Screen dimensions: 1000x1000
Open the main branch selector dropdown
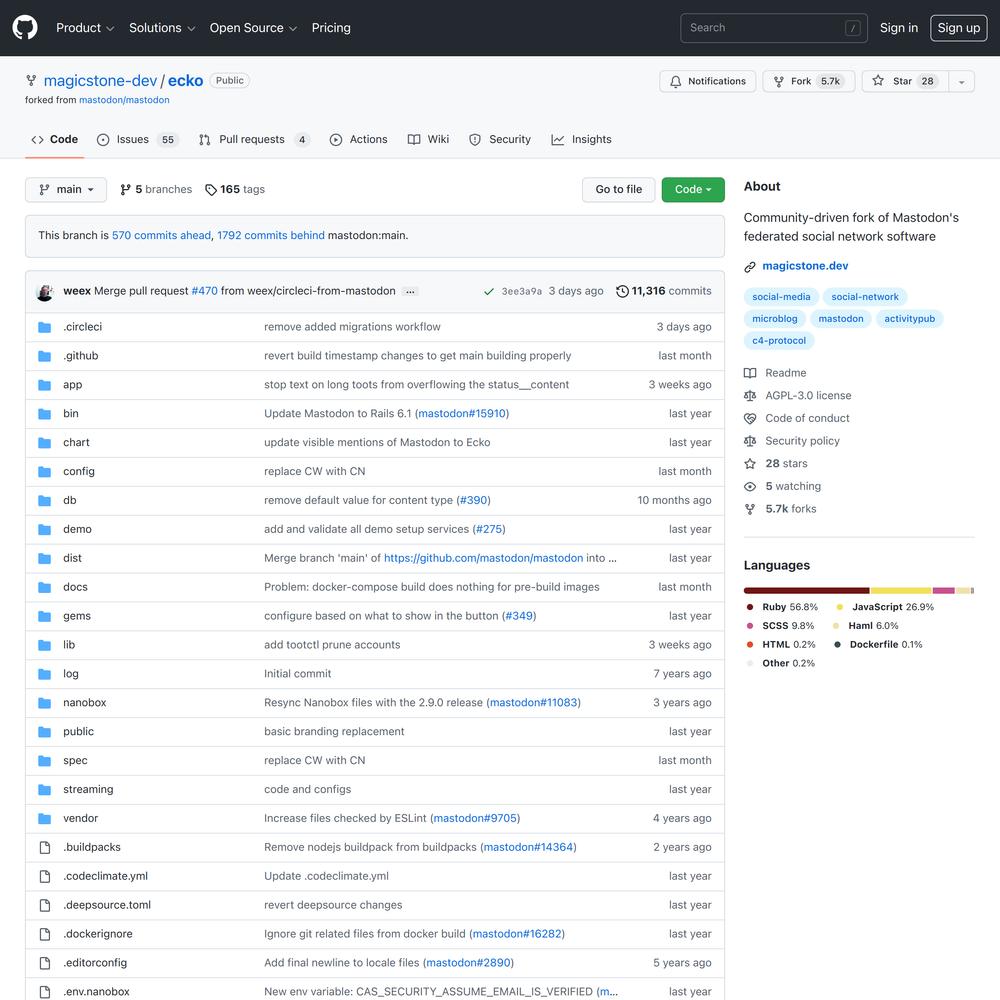66,189
